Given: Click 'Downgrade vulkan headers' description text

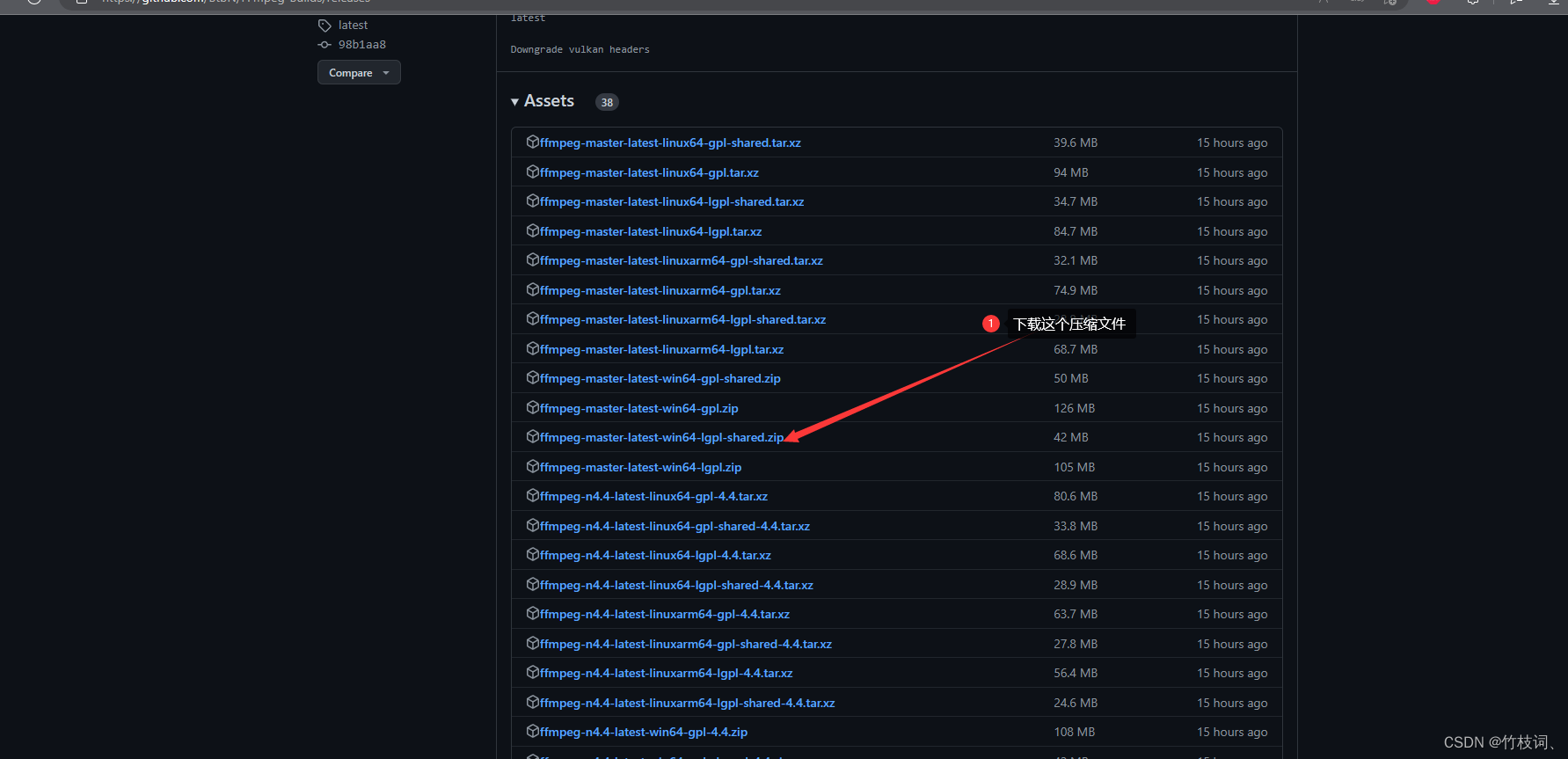Looking at the screenshot, I should coord(580,49).
